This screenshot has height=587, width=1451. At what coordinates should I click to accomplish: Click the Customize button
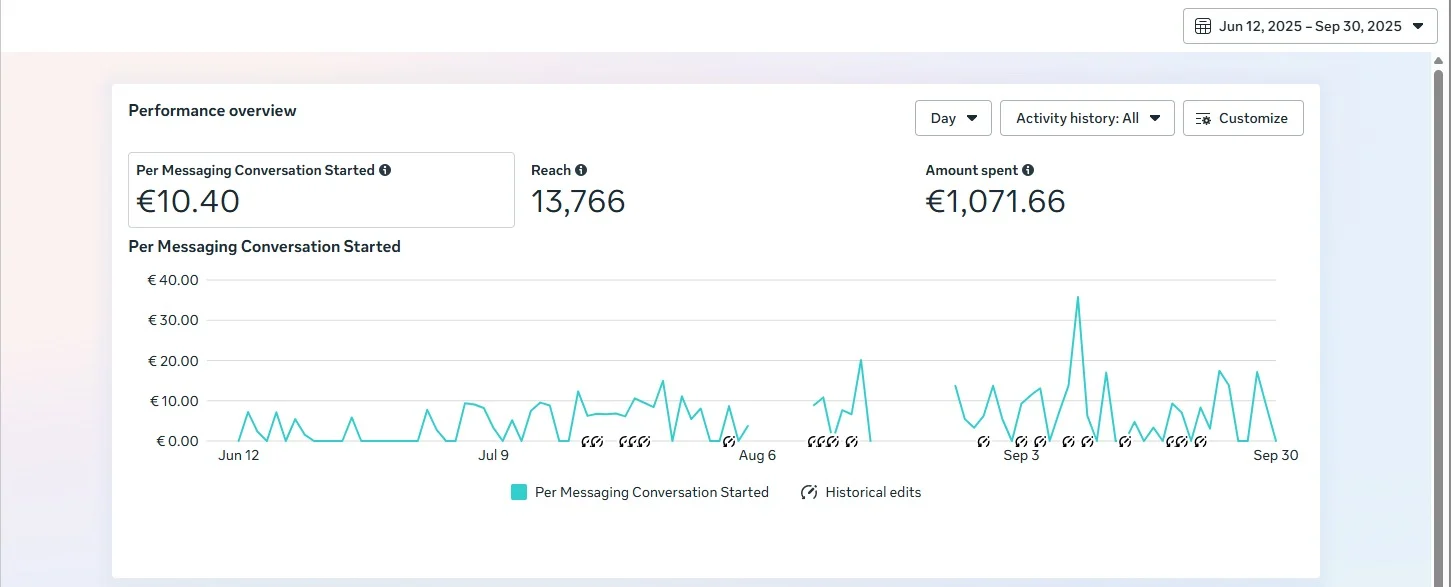coord(1243,118)
